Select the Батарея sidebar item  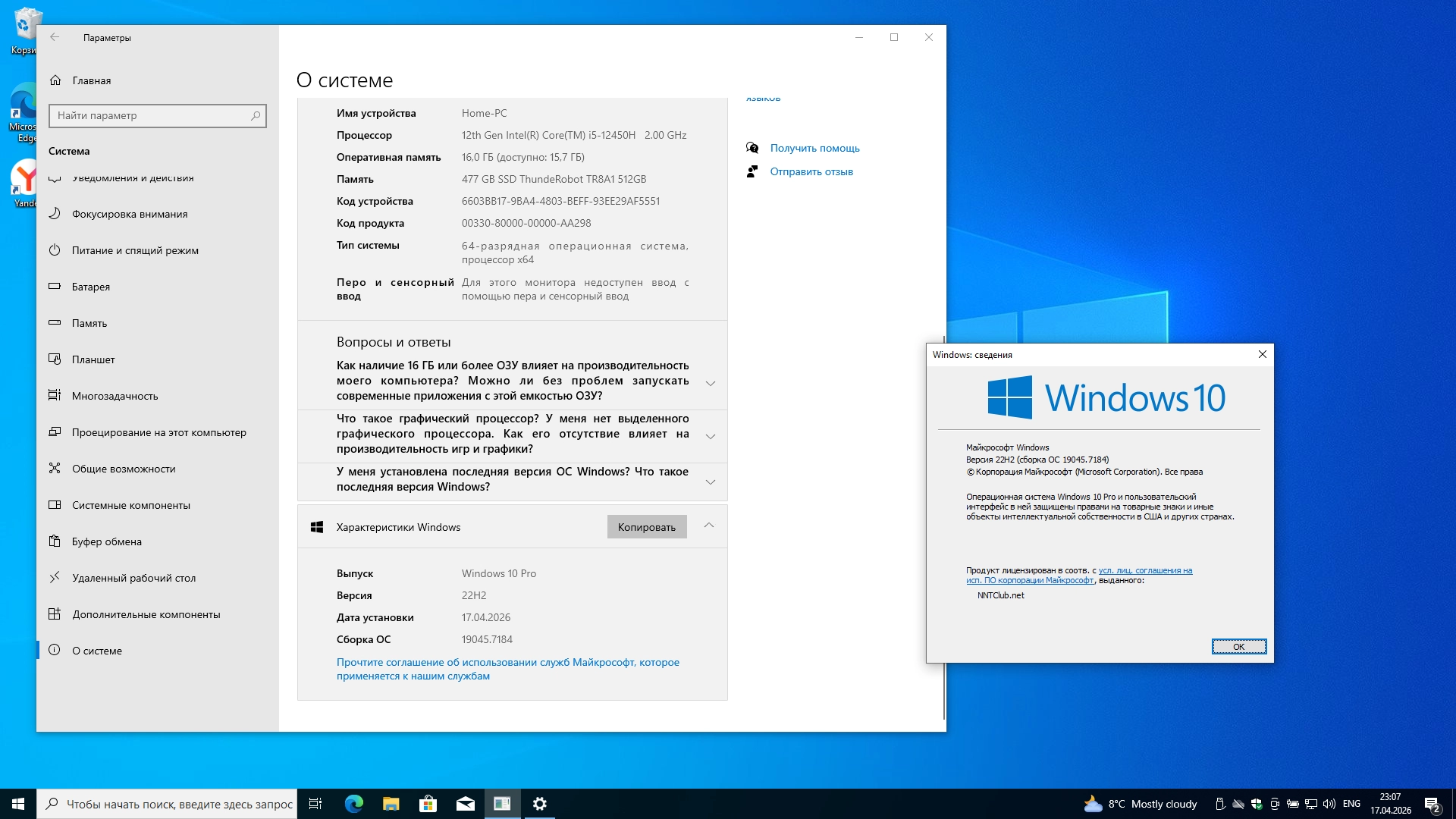pyautogui.click(x=91, y=287)
